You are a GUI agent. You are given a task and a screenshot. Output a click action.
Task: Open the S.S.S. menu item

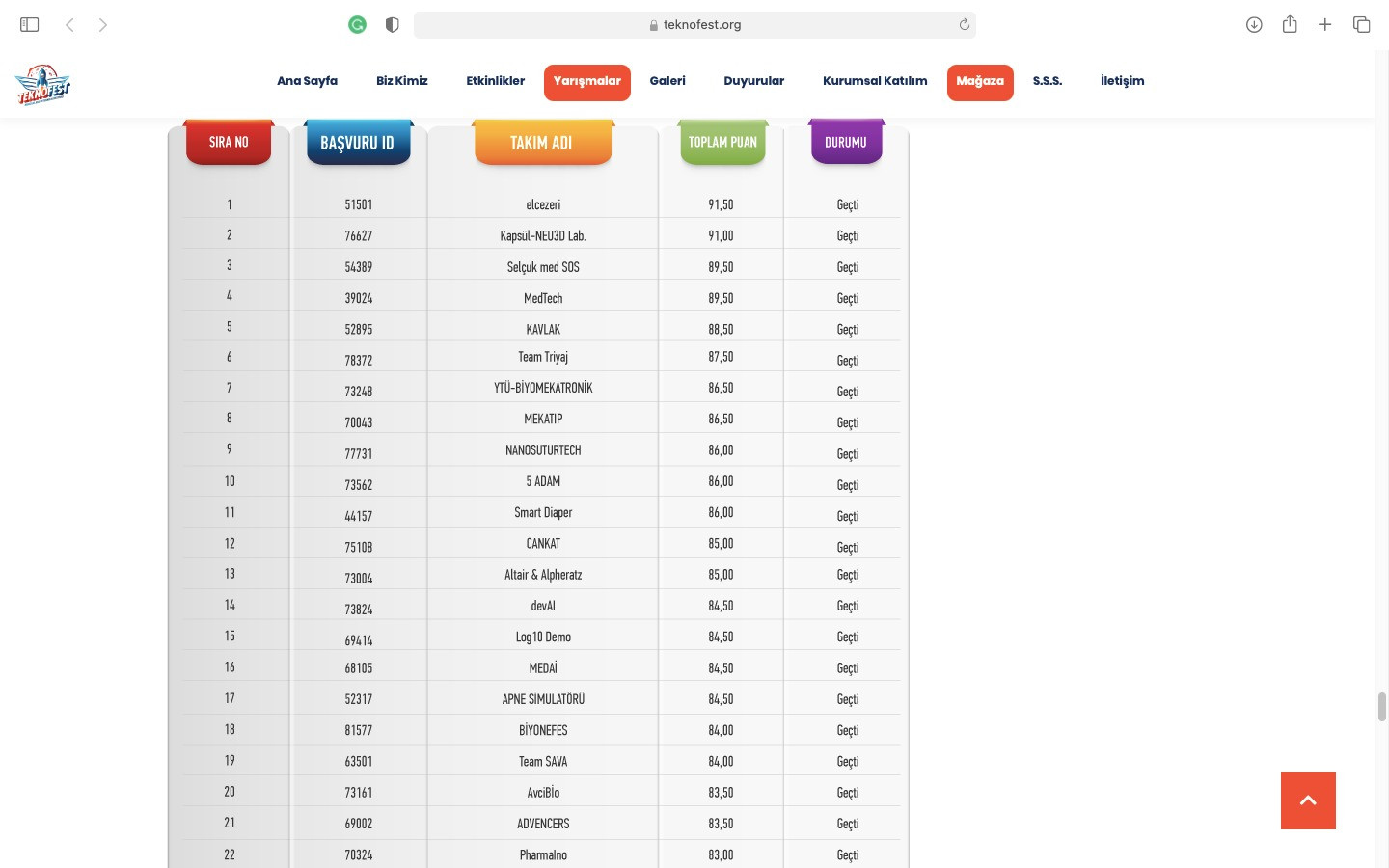1047,81
